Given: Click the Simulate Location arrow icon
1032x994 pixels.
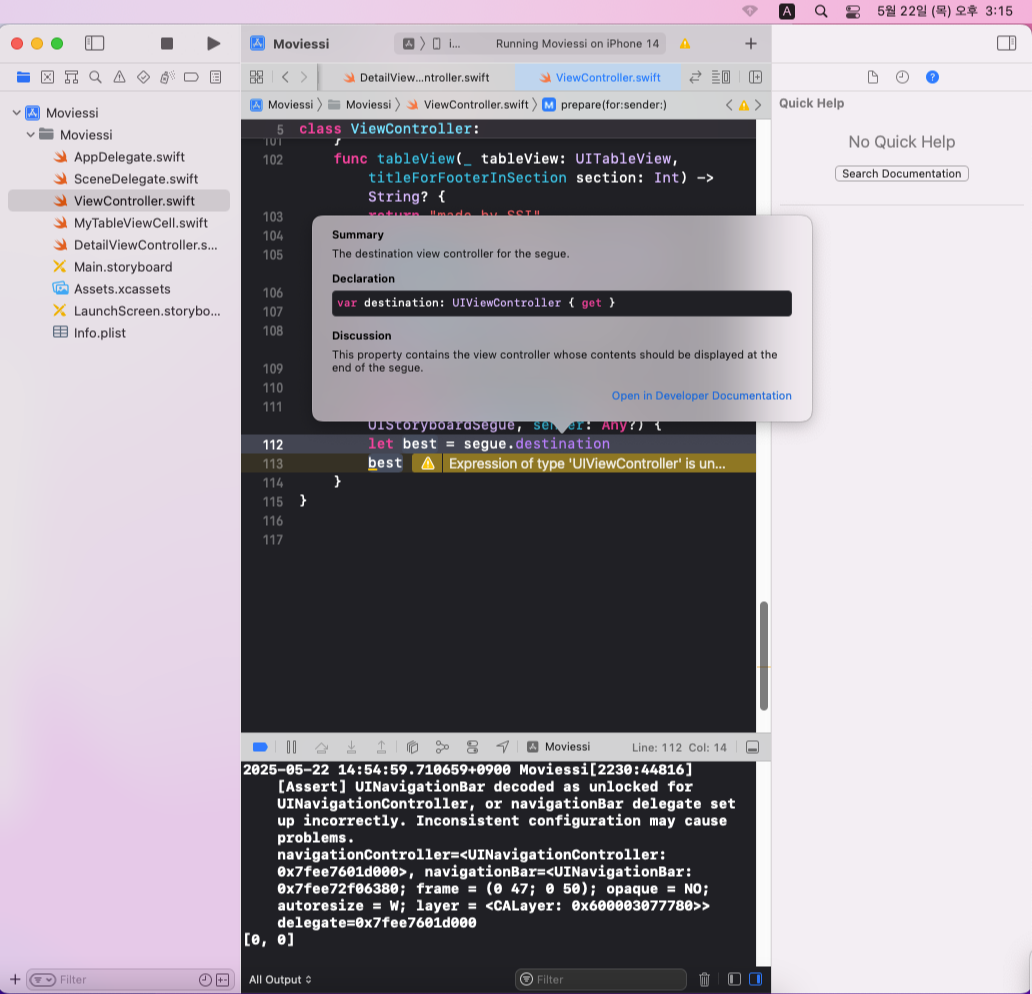Looking at the screenshot, I should click(502, 747).
